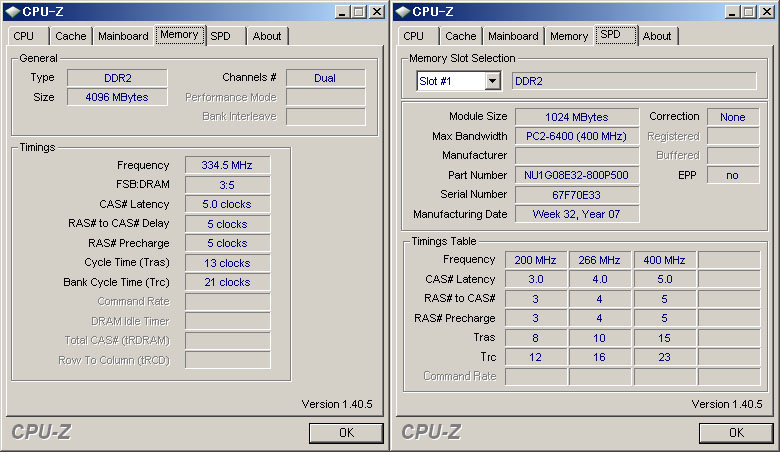Click OK in the right SPD window

pos(736,433)
